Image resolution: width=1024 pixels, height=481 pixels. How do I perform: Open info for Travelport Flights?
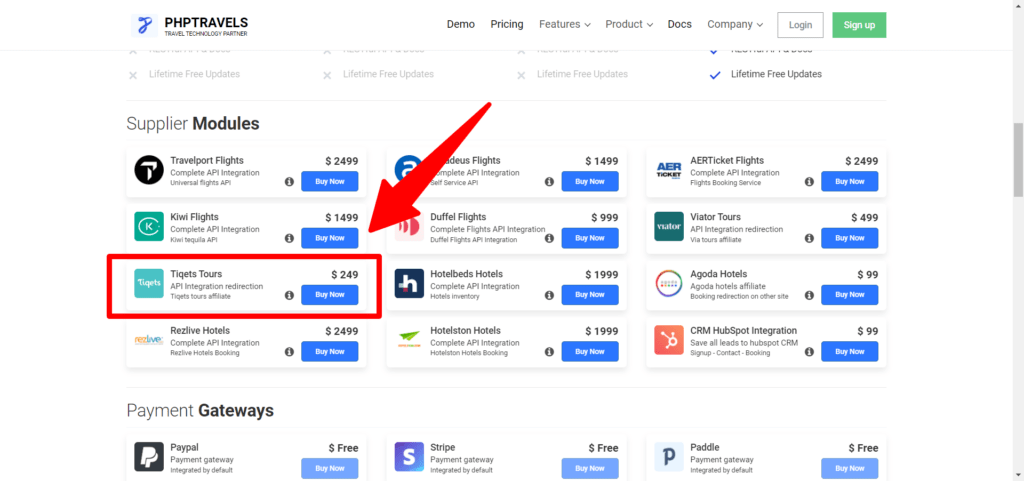pos(289,181)
